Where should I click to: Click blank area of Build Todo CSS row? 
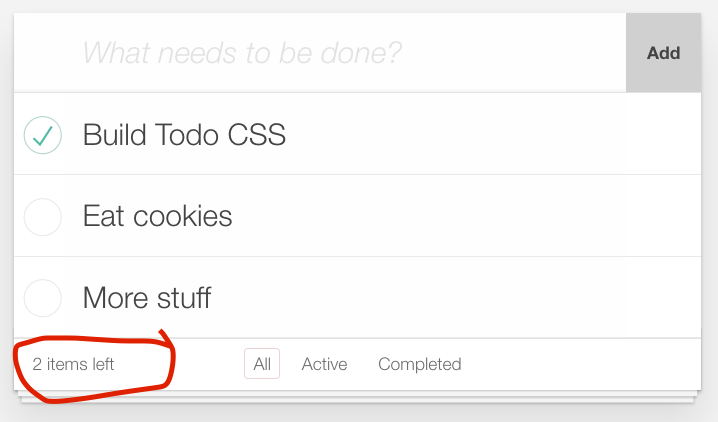(x=490, y=135)
